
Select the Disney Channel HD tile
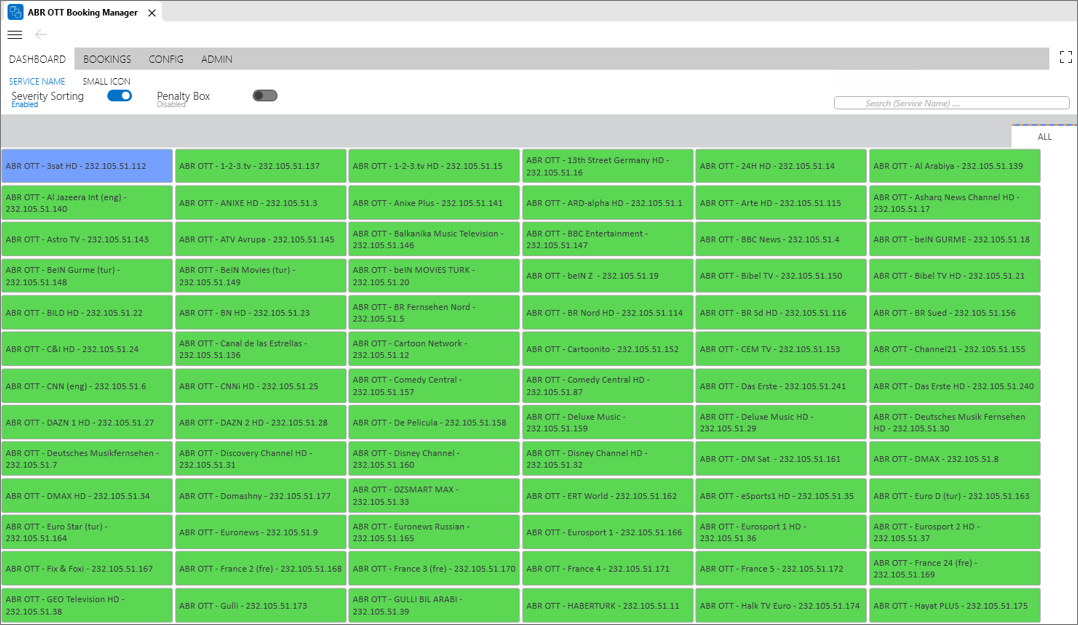click(x=608, y=459)
